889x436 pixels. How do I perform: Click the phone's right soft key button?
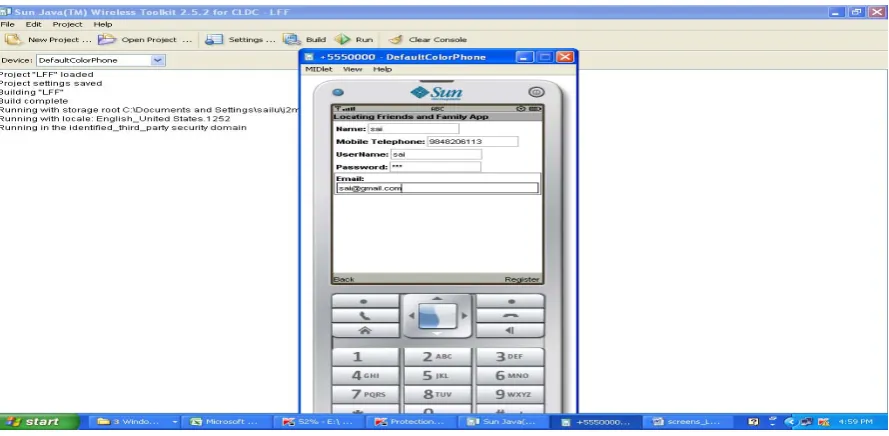[x=510, y=301]
